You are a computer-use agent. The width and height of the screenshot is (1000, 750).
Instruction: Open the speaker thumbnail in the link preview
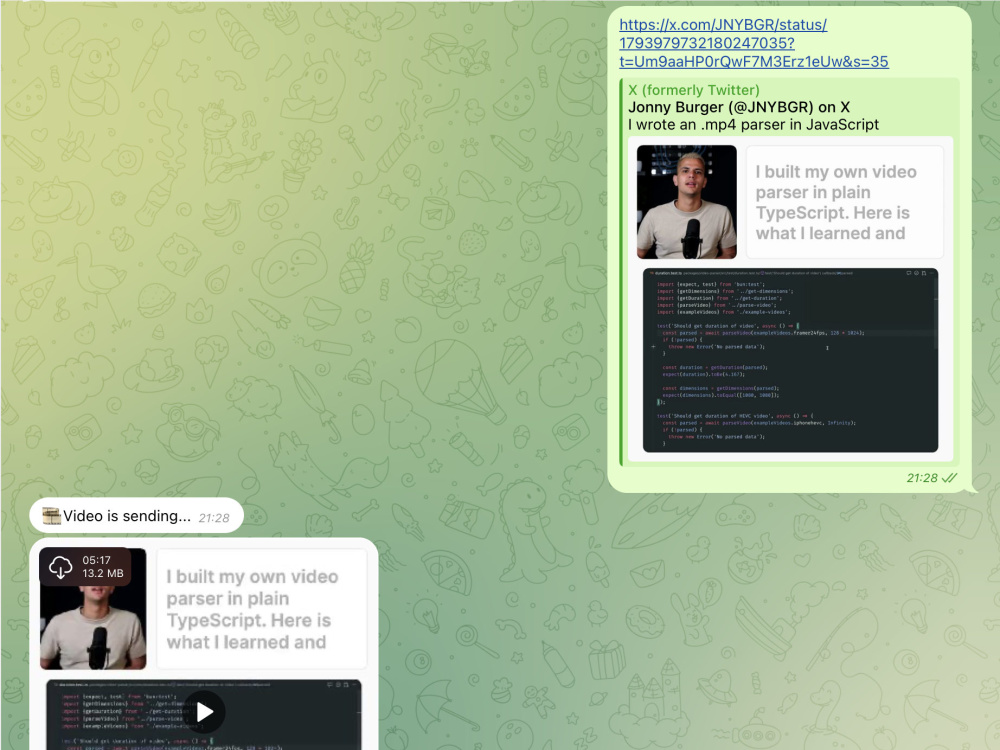point(687,202)
